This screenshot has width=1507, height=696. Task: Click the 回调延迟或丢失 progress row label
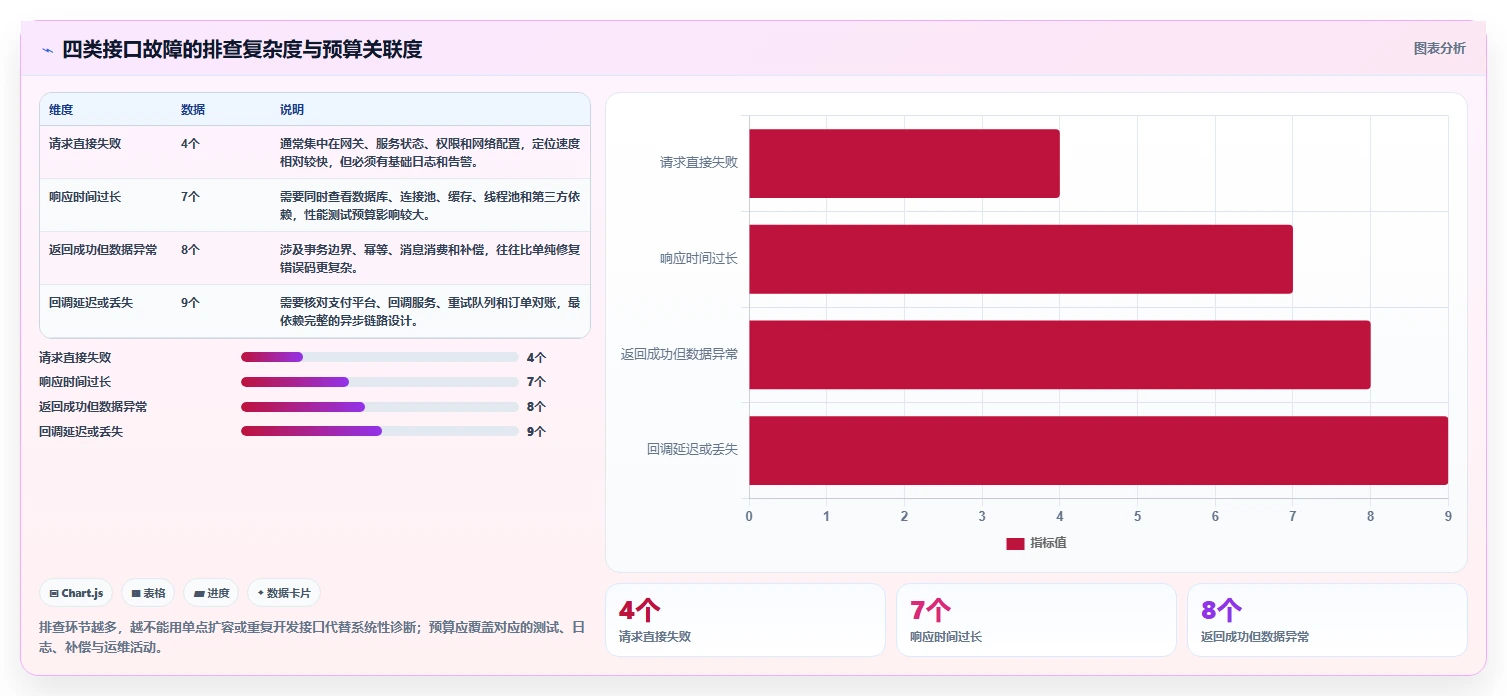(x=81, y=432)
